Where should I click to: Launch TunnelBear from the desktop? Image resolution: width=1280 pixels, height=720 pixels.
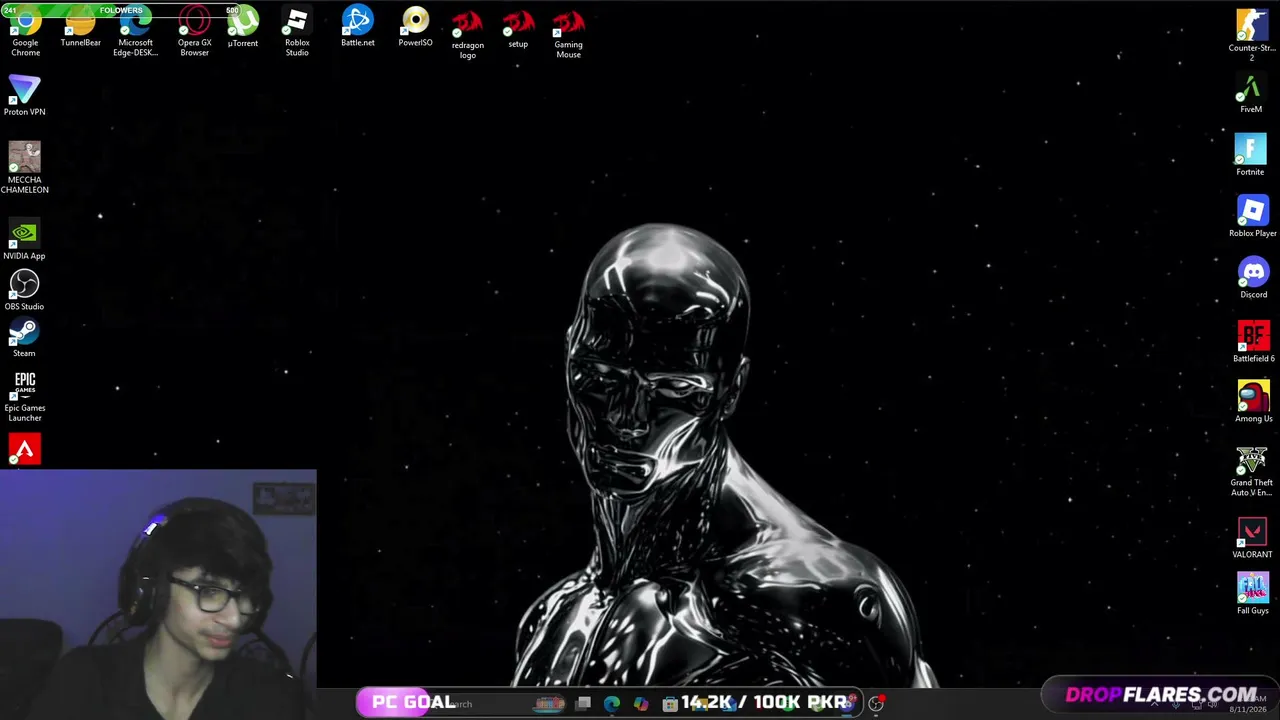coord(80,28)
